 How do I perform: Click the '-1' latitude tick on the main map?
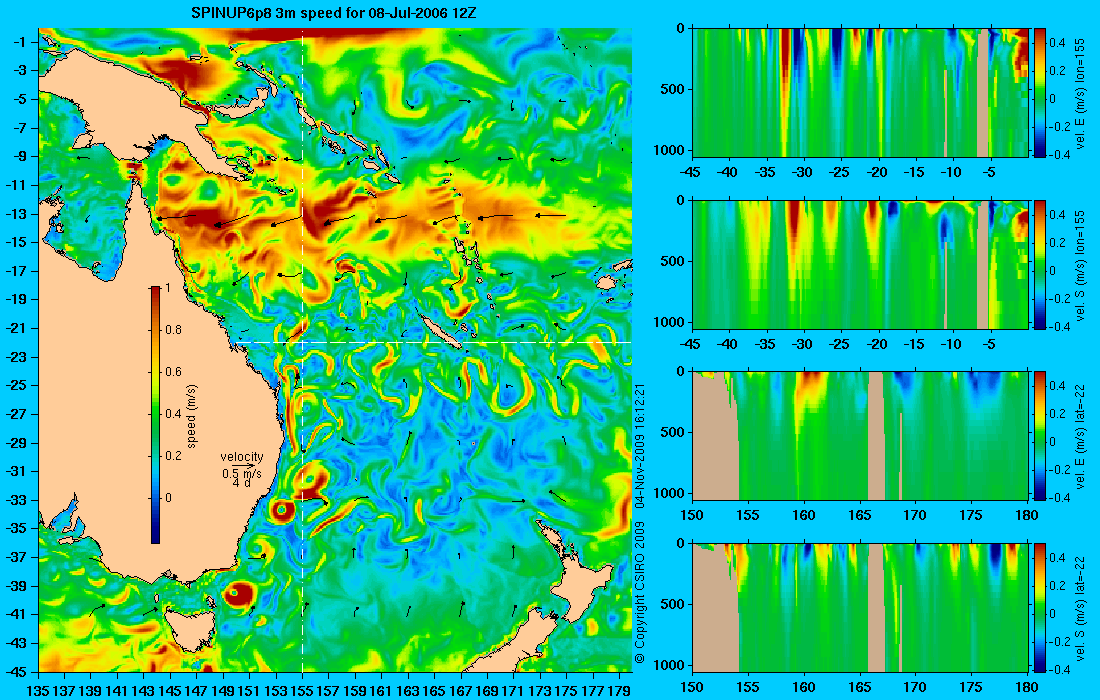[19, 42]
